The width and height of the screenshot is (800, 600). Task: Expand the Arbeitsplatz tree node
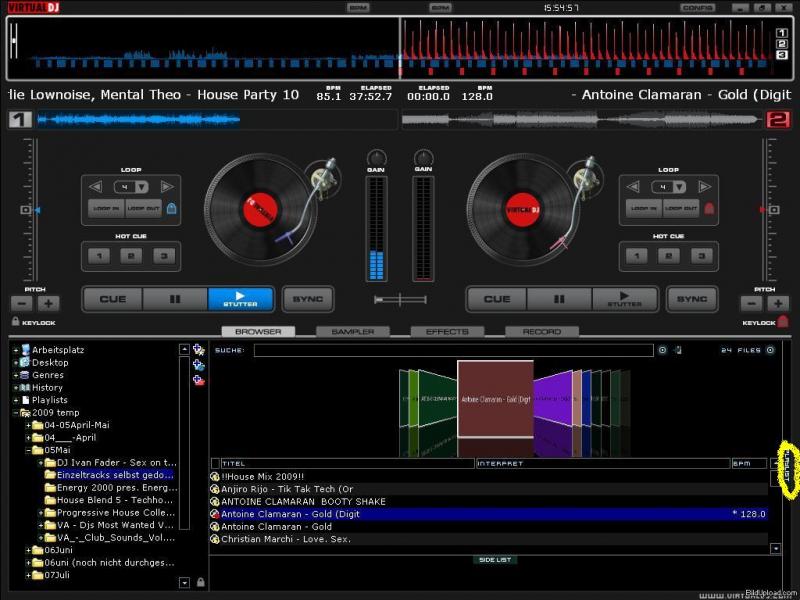[15, 350]
